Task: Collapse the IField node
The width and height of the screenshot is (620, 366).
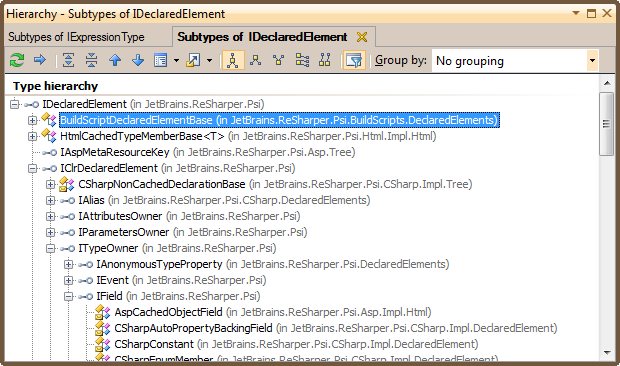Action: point(68,296)
